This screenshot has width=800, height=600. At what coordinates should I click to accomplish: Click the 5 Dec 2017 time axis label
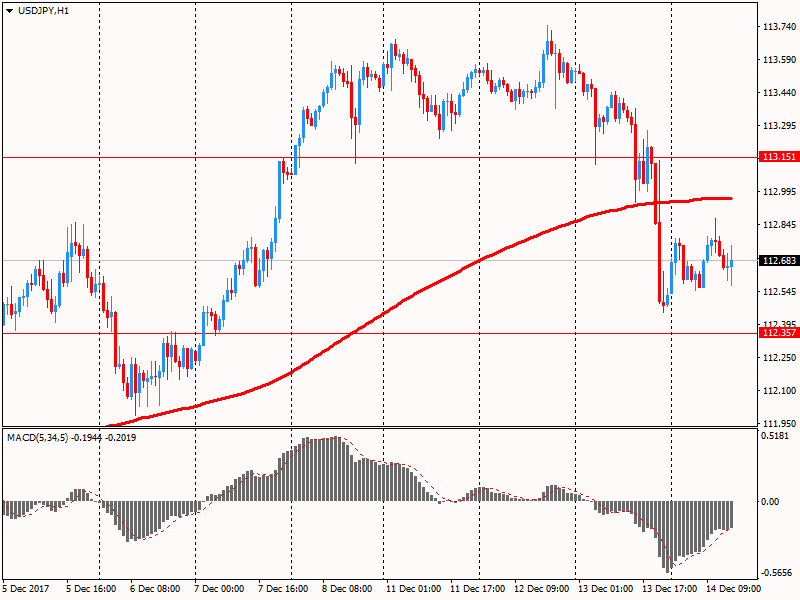[x=26, y=589]
